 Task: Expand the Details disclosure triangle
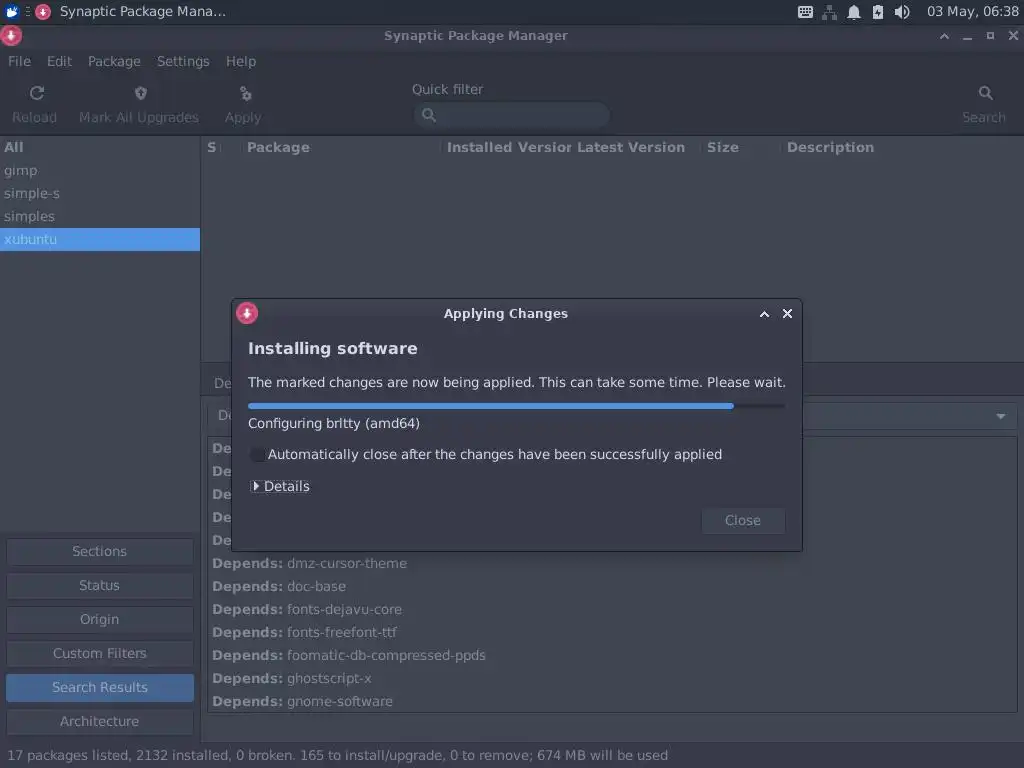tap(256, 487)
